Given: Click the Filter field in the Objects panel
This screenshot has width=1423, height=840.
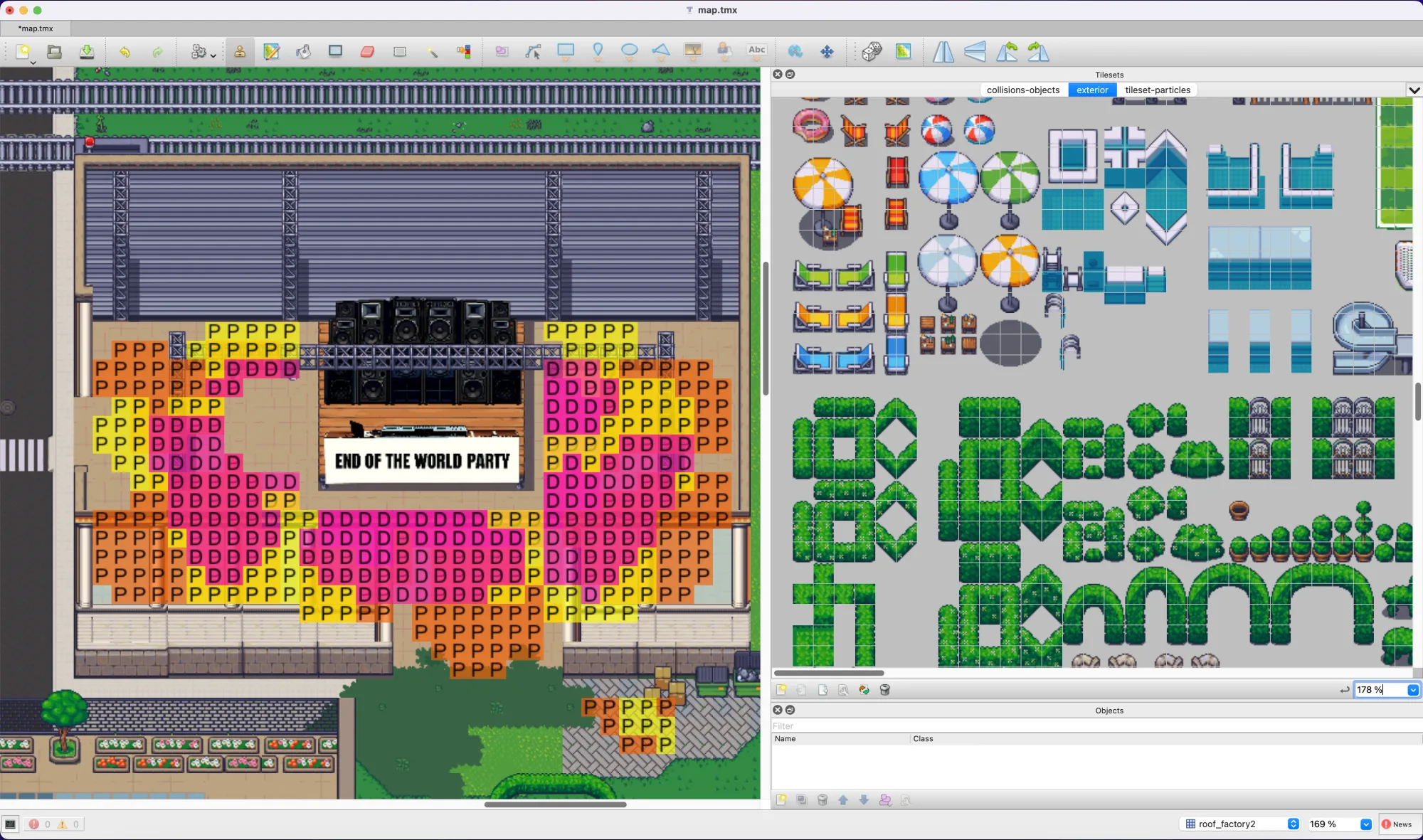Looking at the screenshot, I should click(854, 725).
